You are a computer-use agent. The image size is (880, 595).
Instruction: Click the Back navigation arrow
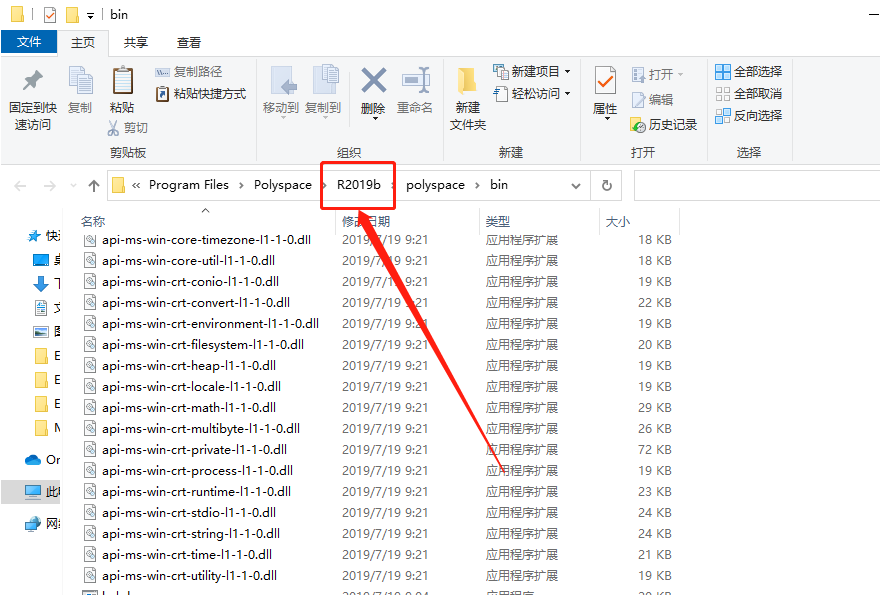[x=20, y=186]
